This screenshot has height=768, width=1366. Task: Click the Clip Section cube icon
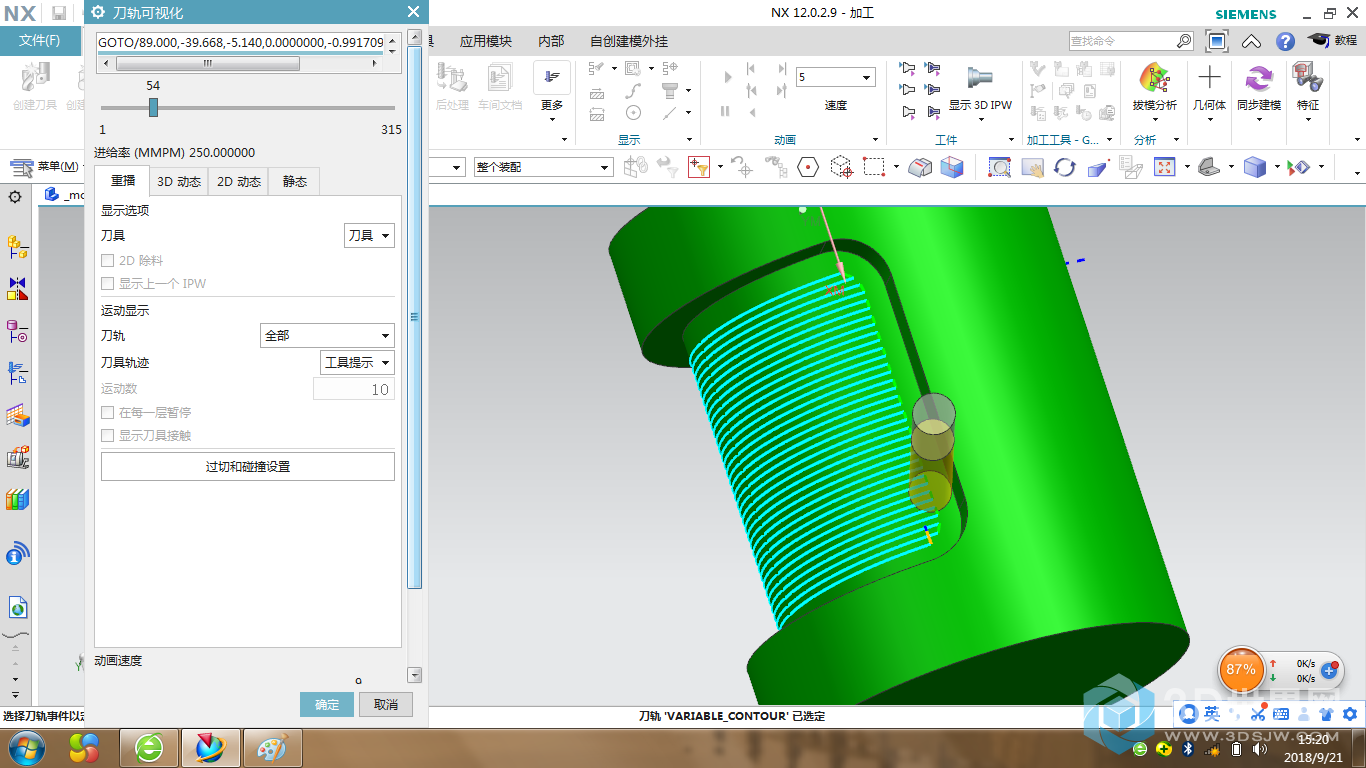[952, 167]
